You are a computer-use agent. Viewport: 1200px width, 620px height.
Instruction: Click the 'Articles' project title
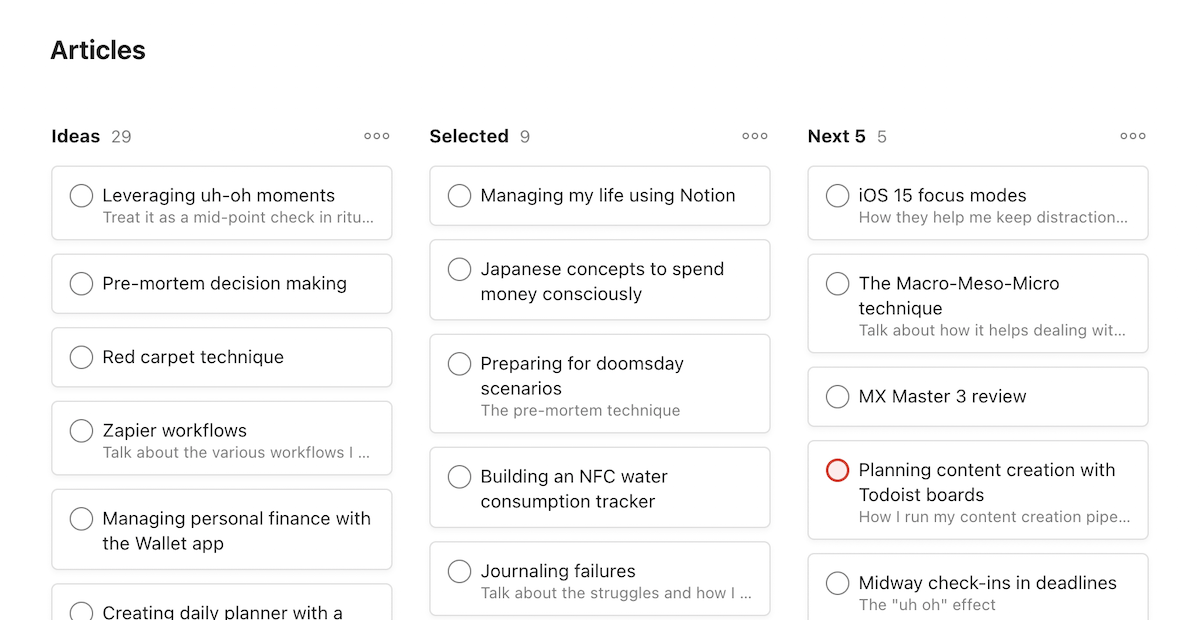(x=98, y=50)
